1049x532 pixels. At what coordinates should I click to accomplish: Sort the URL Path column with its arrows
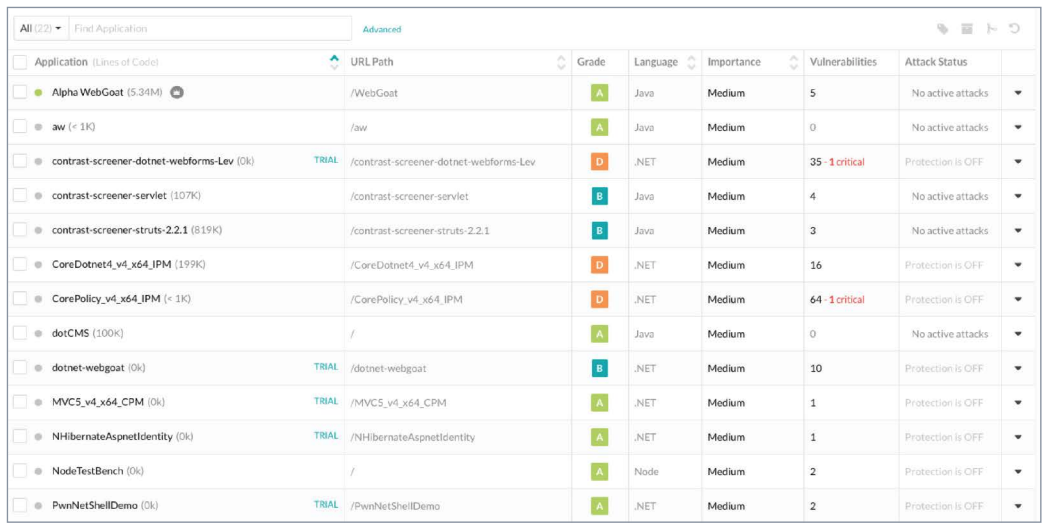tap(560, 62)
